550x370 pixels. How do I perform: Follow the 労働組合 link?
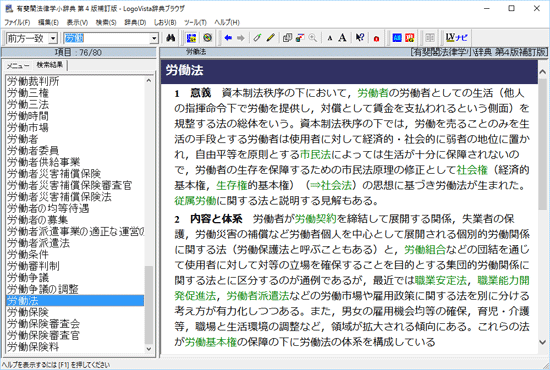pos(425,250)
